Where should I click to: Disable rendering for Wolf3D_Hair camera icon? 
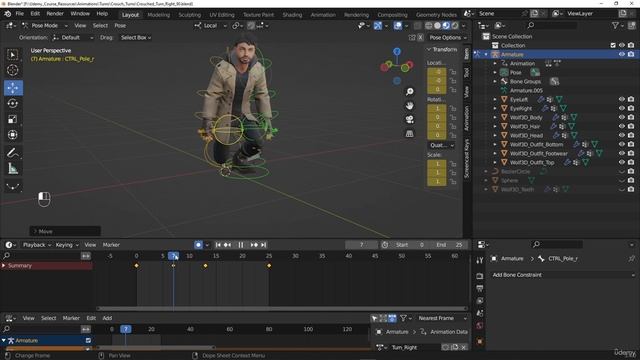(631, 126)
